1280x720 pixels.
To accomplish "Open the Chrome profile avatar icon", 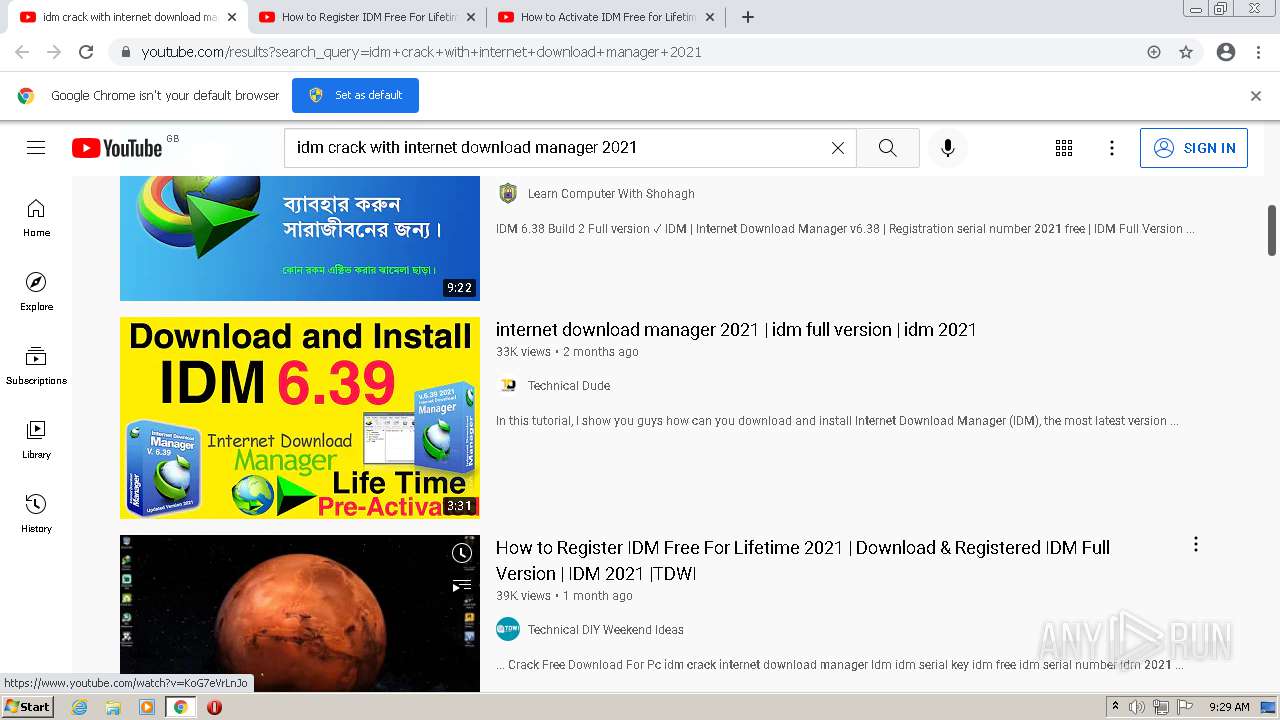I will pyautogui.click(x=1226, y=52).
